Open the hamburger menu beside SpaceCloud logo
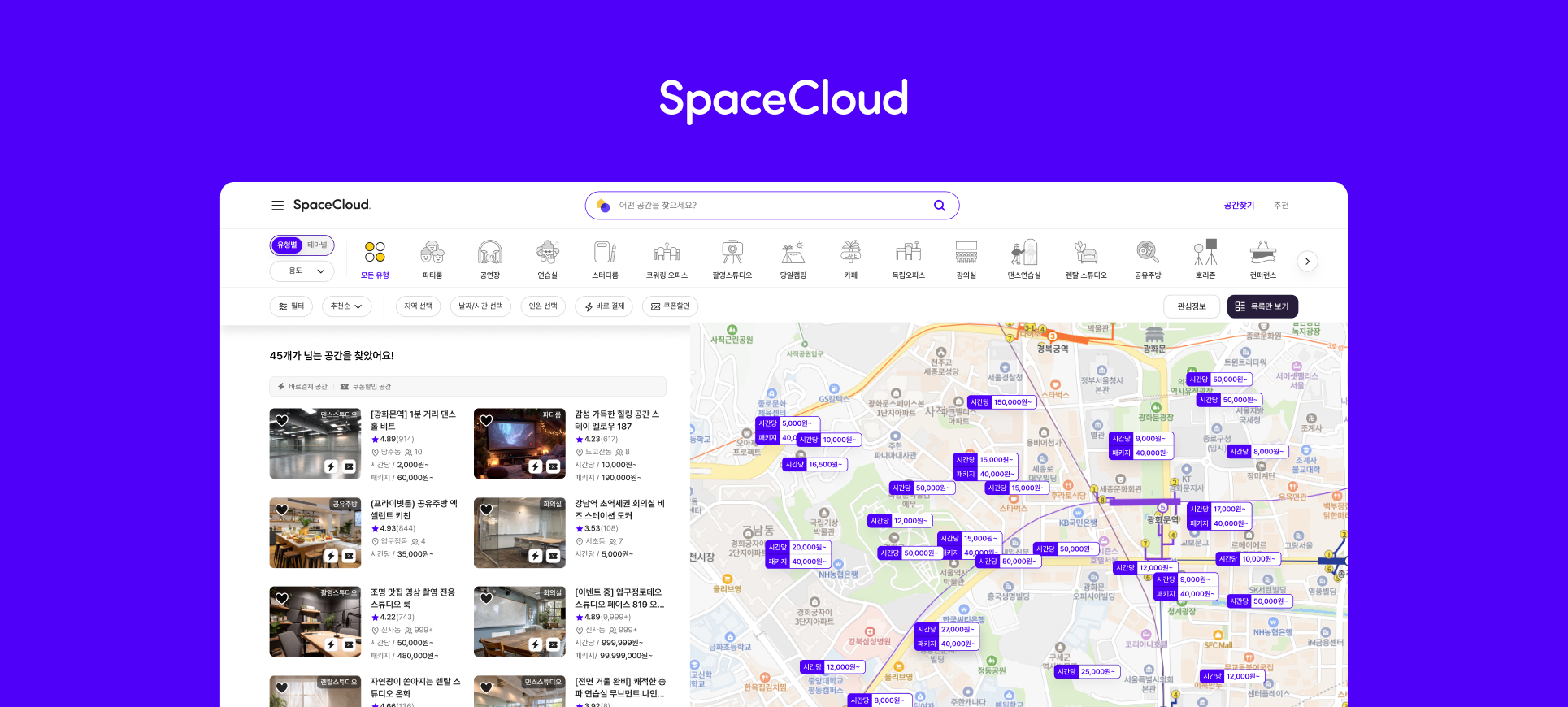Screen dimensions: 1568x707 click(x=277, y=206)
